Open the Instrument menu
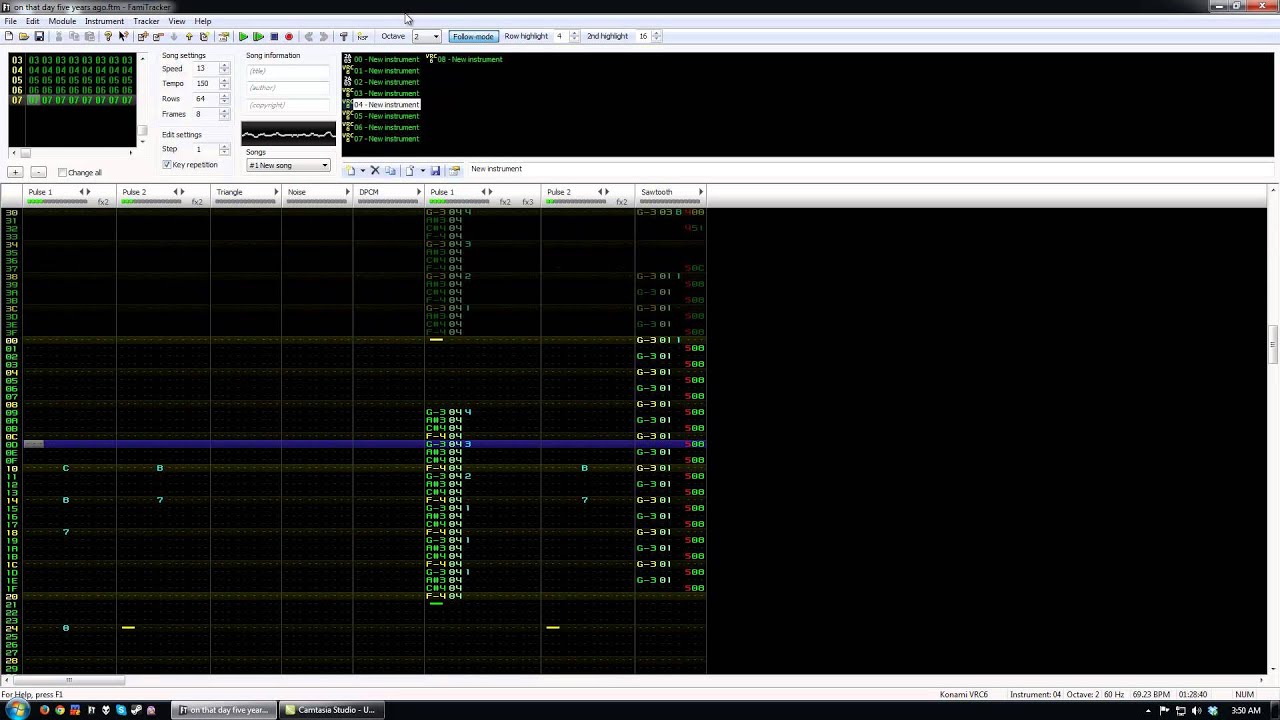Screen dimensions: 1280x720 click(104, 21)
